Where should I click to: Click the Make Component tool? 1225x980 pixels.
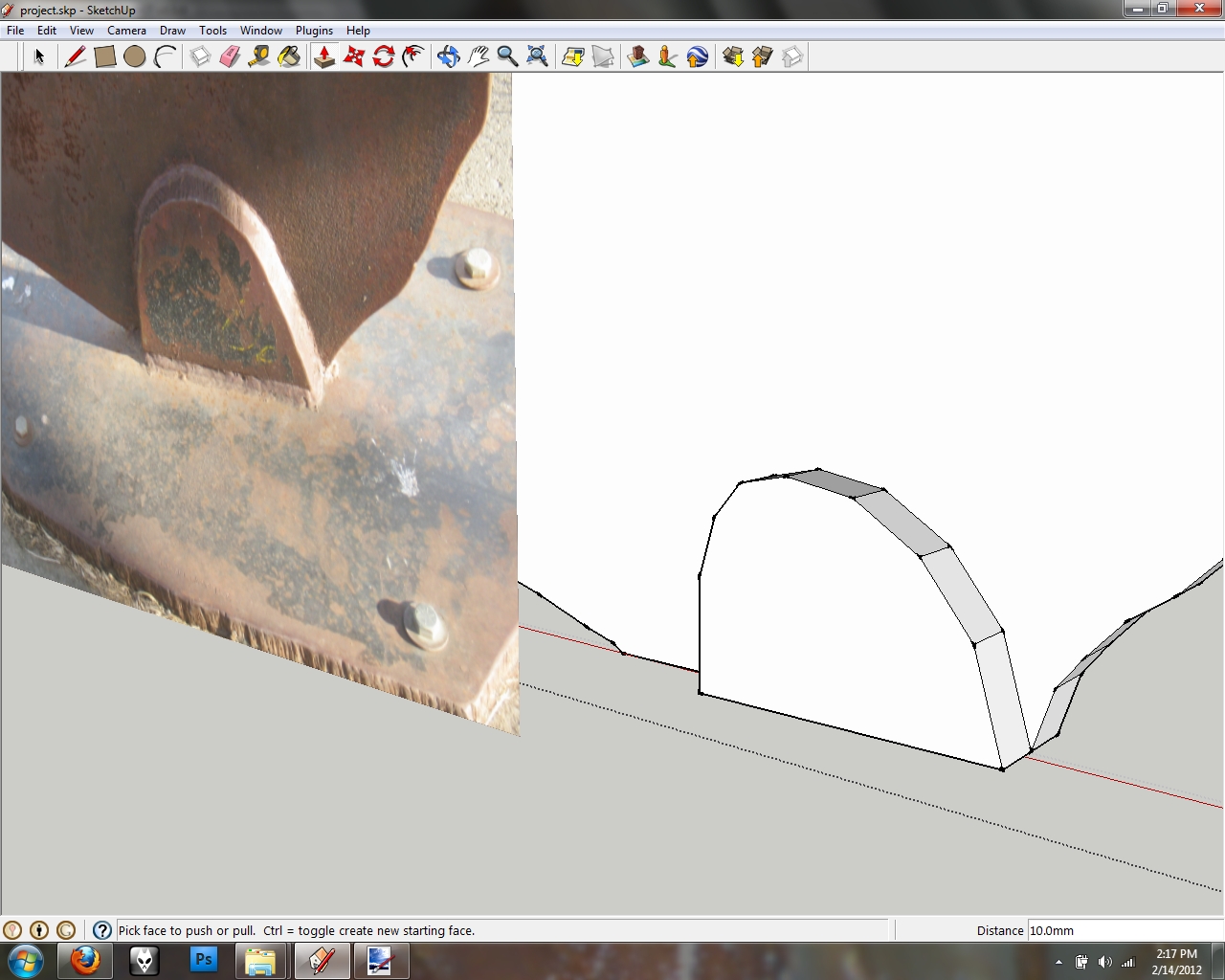tap(200, 56)
